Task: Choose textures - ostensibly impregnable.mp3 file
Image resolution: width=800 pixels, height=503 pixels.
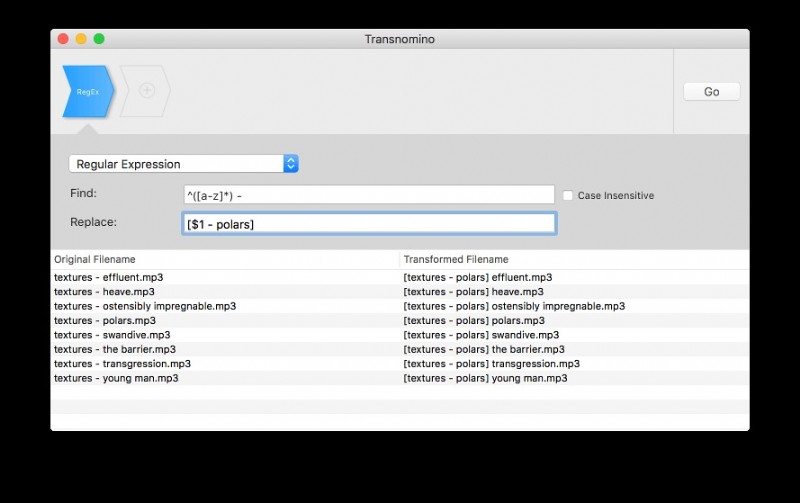Action: click(145, 306)
